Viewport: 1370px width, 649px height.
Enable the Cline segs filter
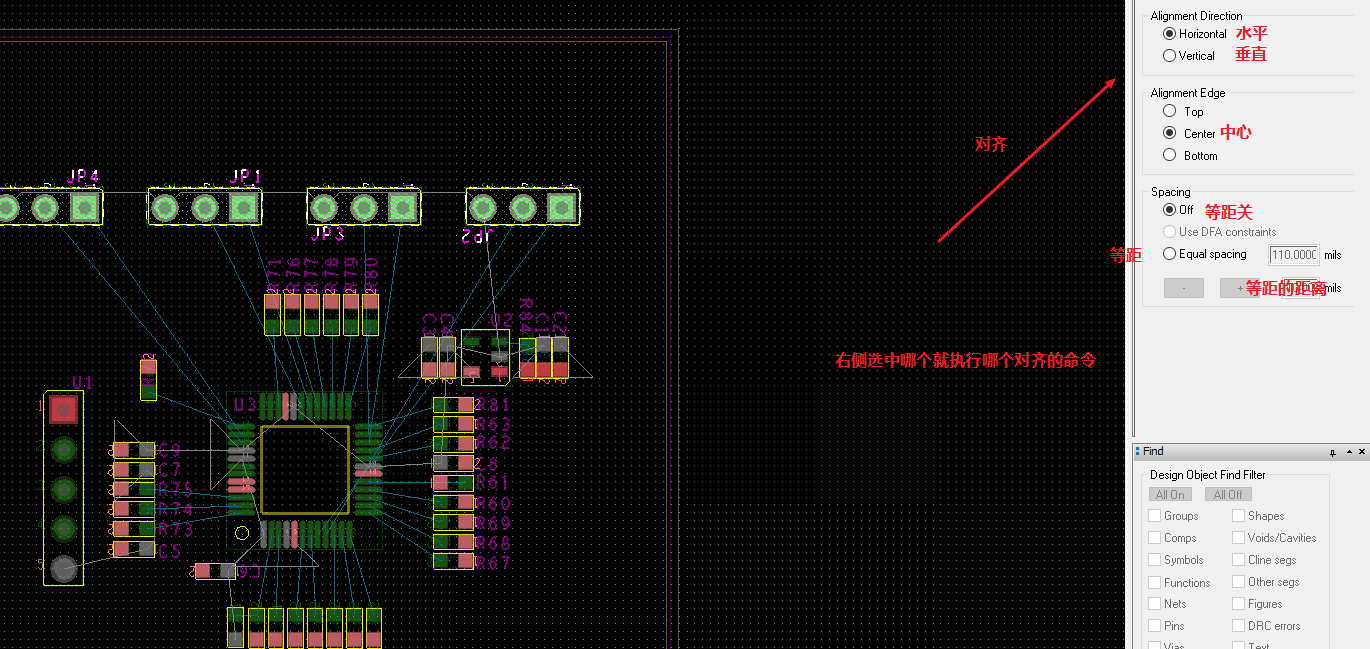1238,559
